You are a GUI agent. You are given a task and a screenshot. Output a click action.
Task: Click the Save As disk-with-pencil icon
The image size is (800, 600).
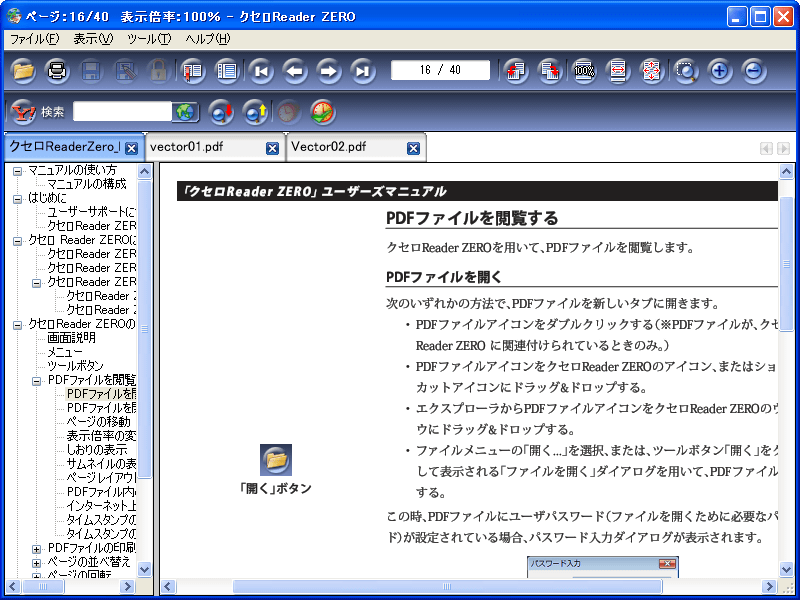click(x=124, y=70)
